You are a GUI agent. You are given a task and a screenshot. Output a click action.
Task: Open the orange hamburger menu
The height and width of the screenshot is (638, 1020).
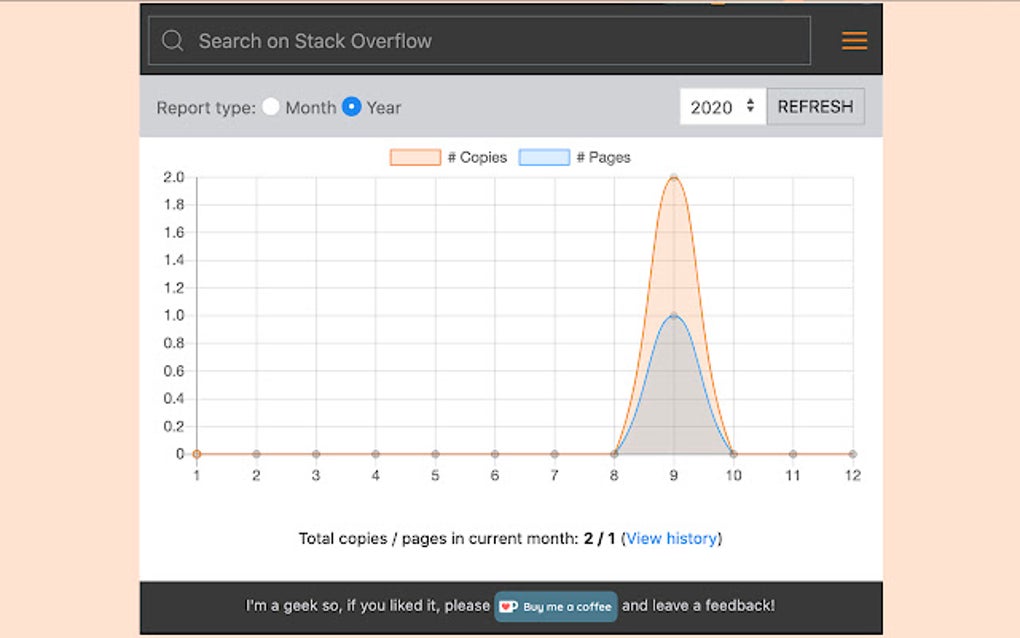[855, 40]
